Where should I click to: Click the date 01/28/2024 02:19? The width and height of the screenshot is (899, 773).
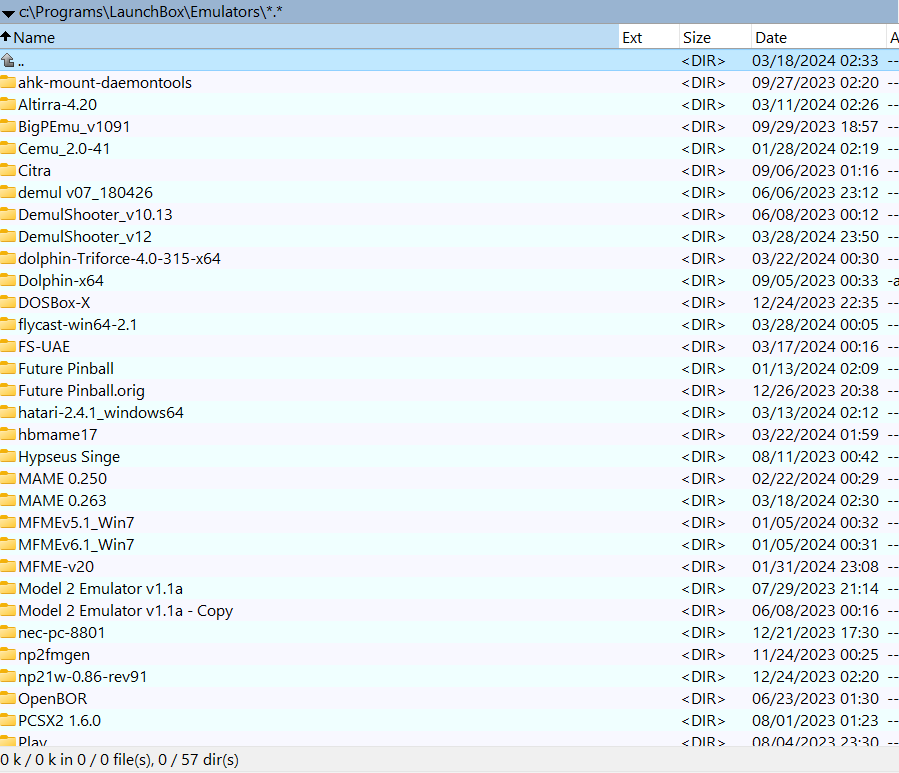[815, 149]
